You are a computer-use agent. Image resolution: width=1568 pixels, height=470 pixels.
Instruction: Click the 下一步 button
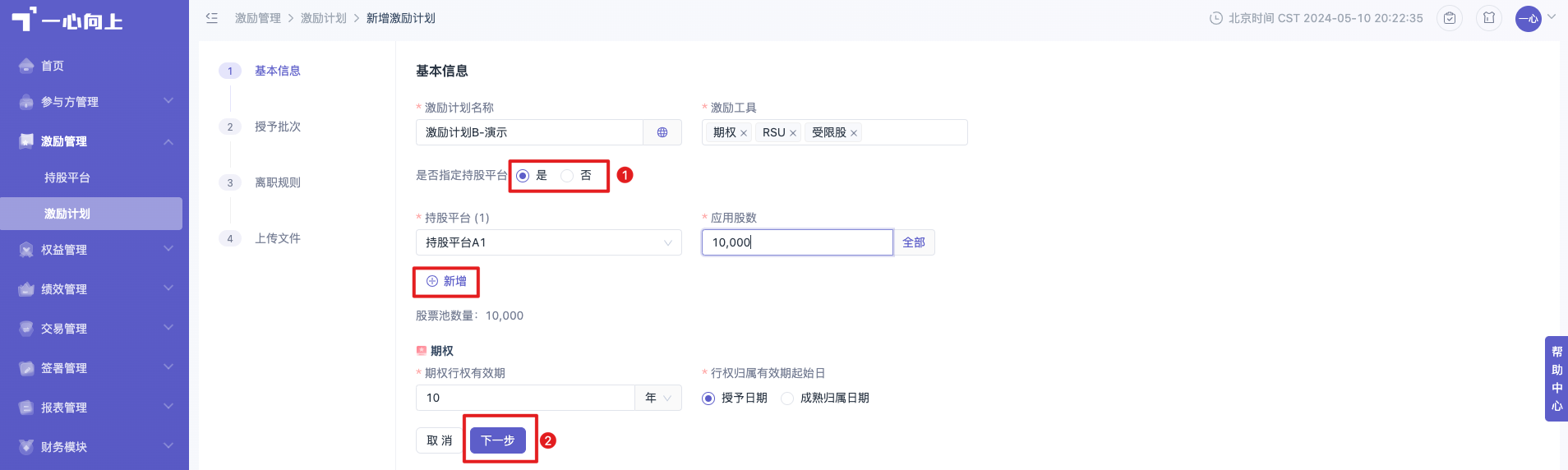(498, 440)
